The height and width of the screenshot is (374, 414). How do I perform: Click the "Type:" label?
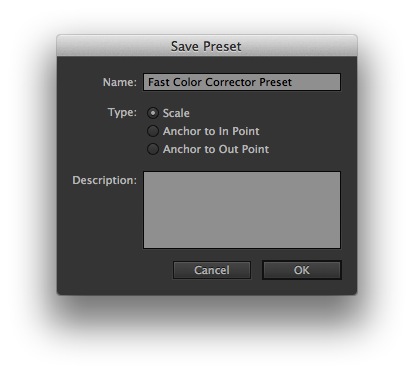point(122,112)
